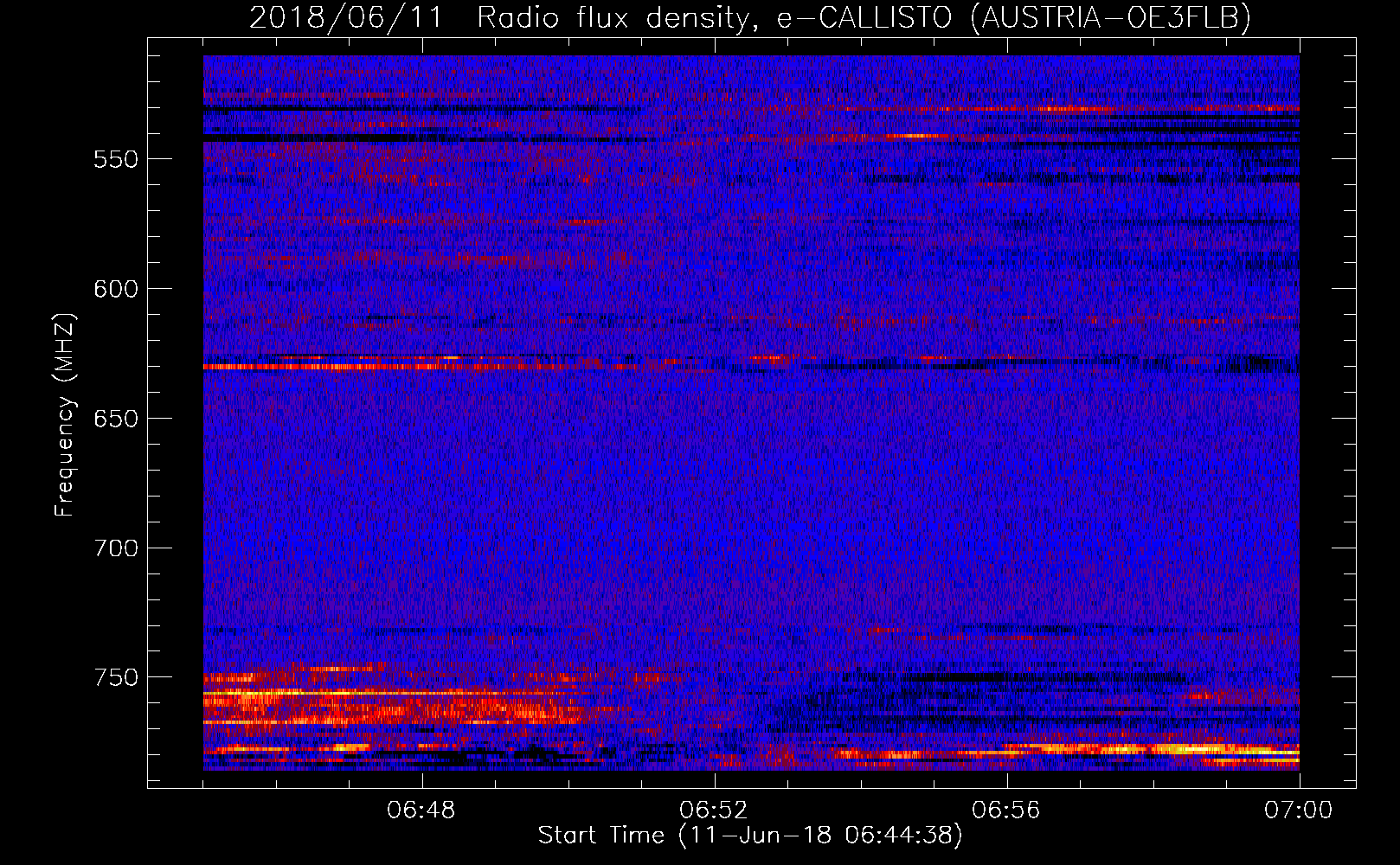Screen dimensions: 1400x865
Task: Select the 650 frequency tick label
Action: (x=116, y=420)
